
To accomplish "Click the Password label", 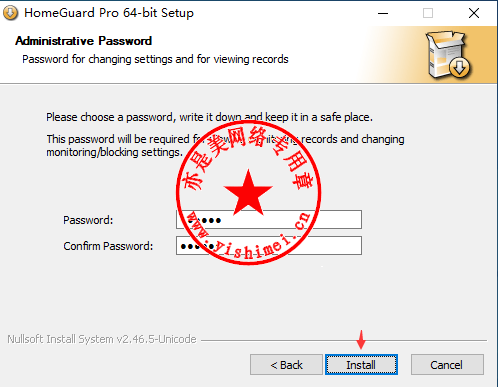I will click(88, 220).
